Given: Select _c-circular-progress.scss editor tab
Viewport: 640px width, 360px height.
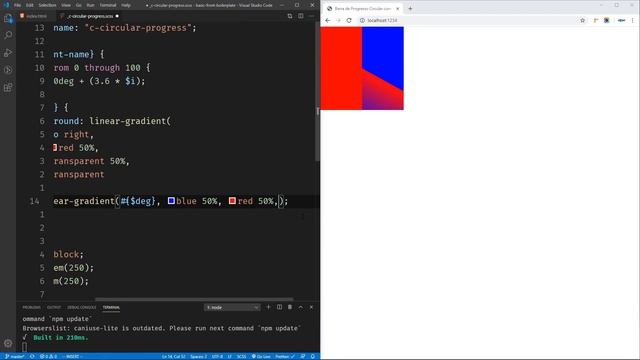Looking at the screenshot, I should point(89,16).
